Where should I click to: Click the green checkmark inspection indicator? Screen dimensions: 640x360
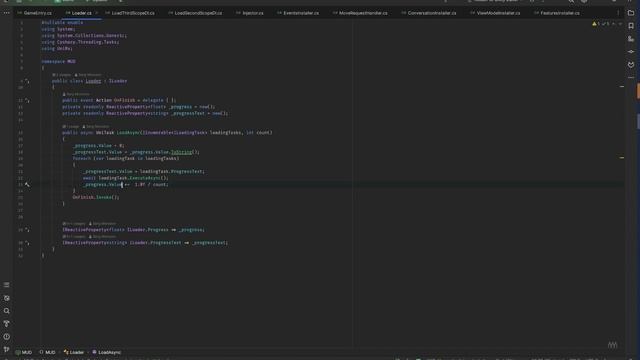click(x=605, y=24)
